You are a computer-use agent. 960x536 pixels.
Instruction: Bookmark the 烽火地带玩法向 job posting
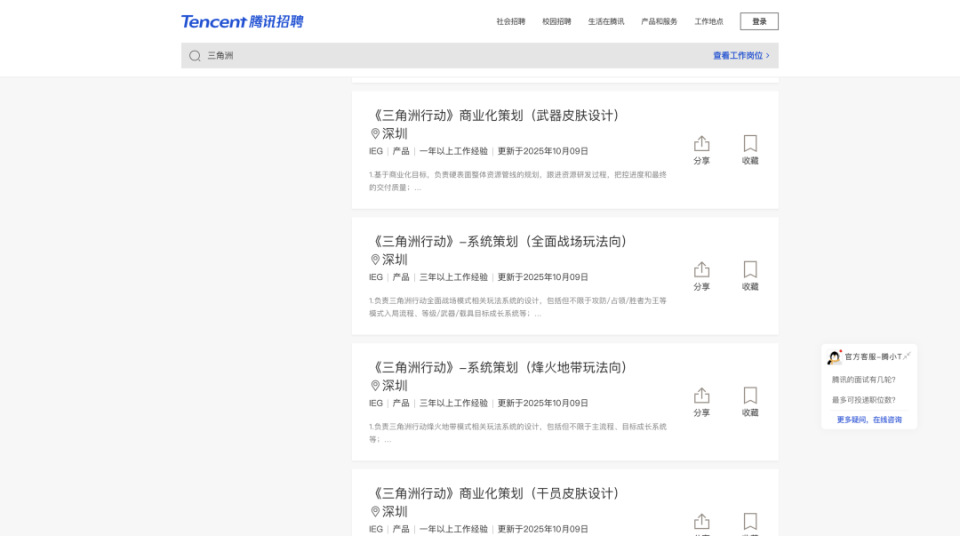(x=750, y=402)
